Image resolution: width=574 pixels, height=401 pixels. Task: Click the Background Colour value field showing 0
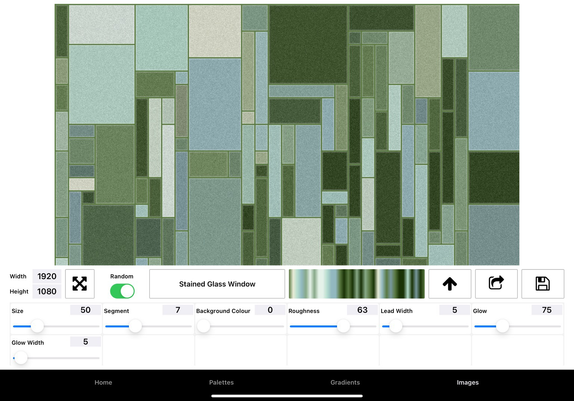pos(270,310)
